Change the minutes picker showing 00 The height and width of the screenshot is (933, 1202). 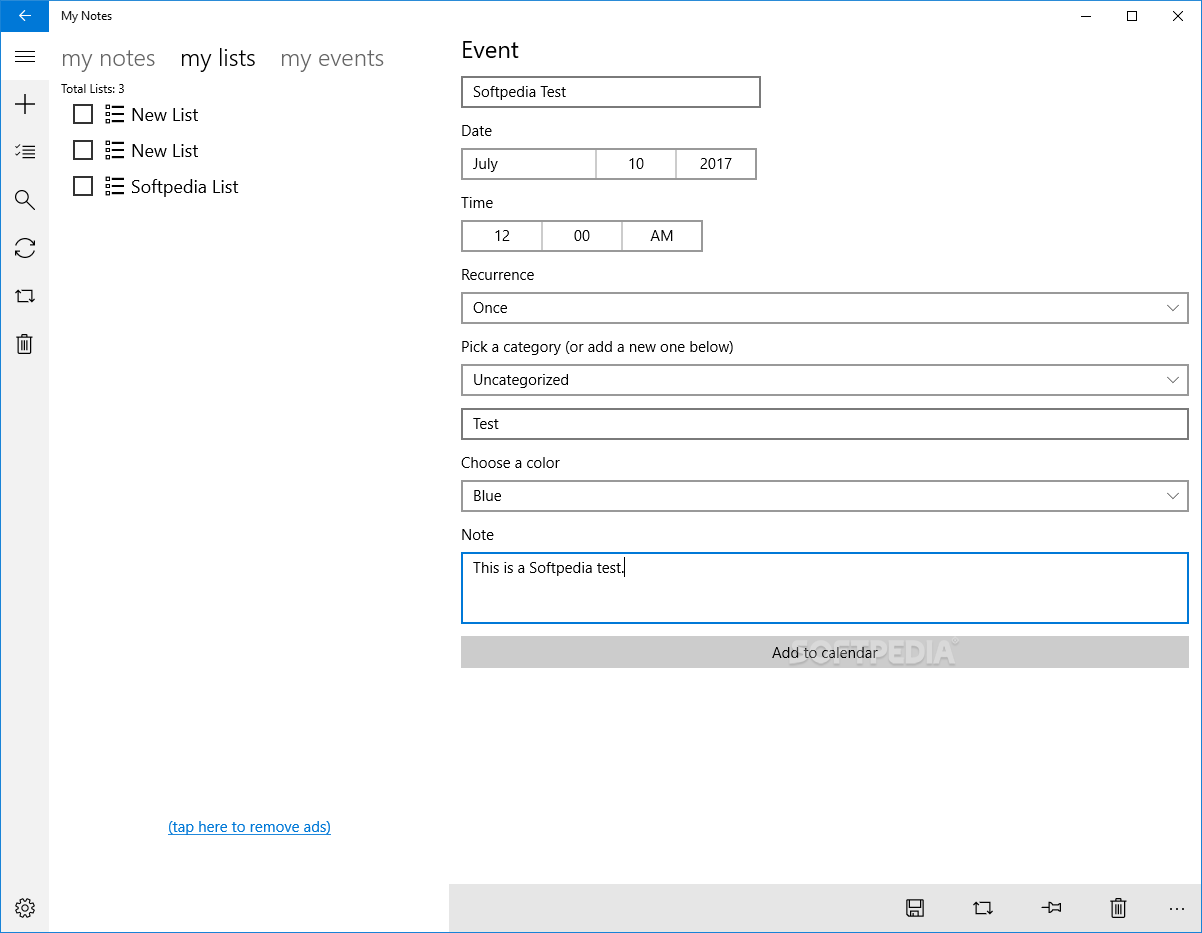point(582,236)
